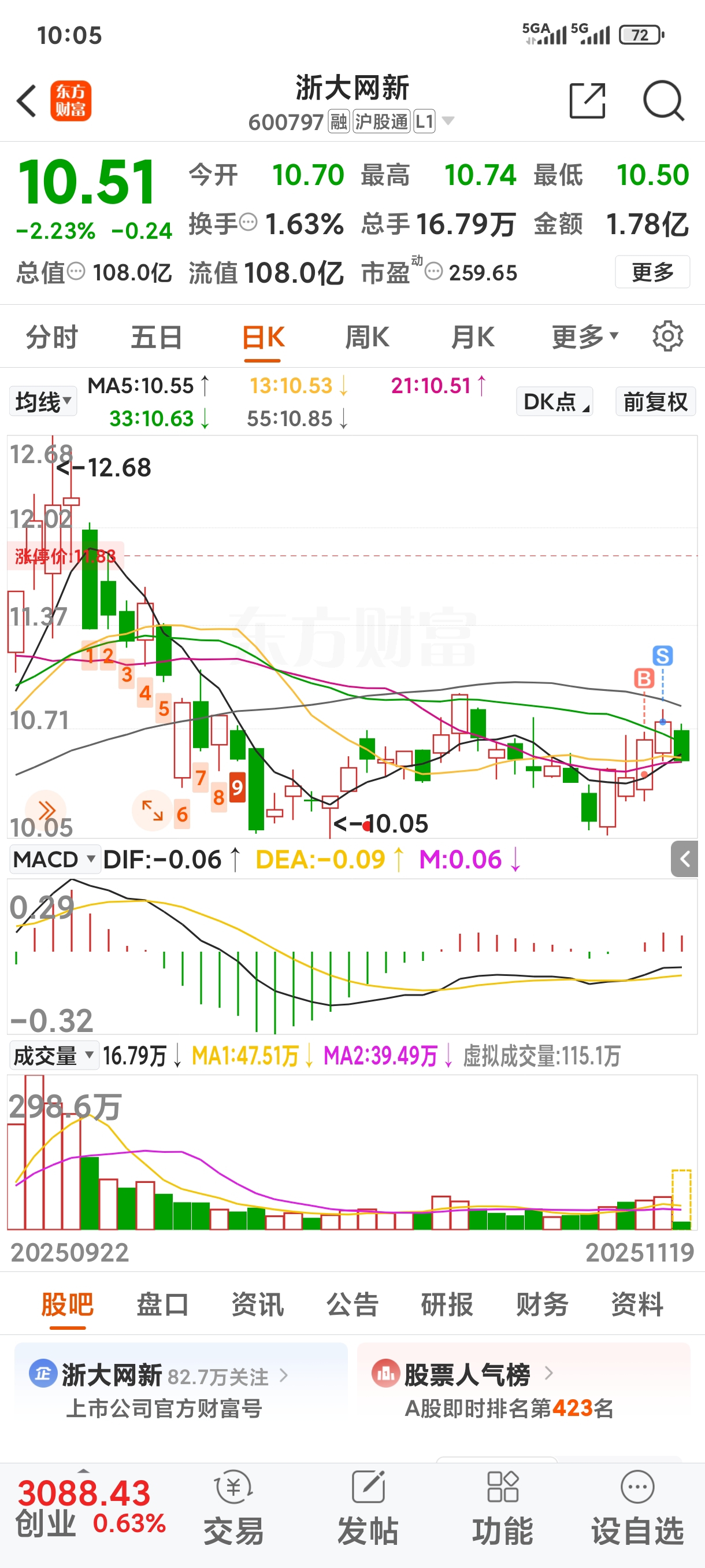This screenshot has width=705, height=1568.
Task: Tap the dashed virtual volume bar
Action: pyautogui.click(x=681, y=1199)
